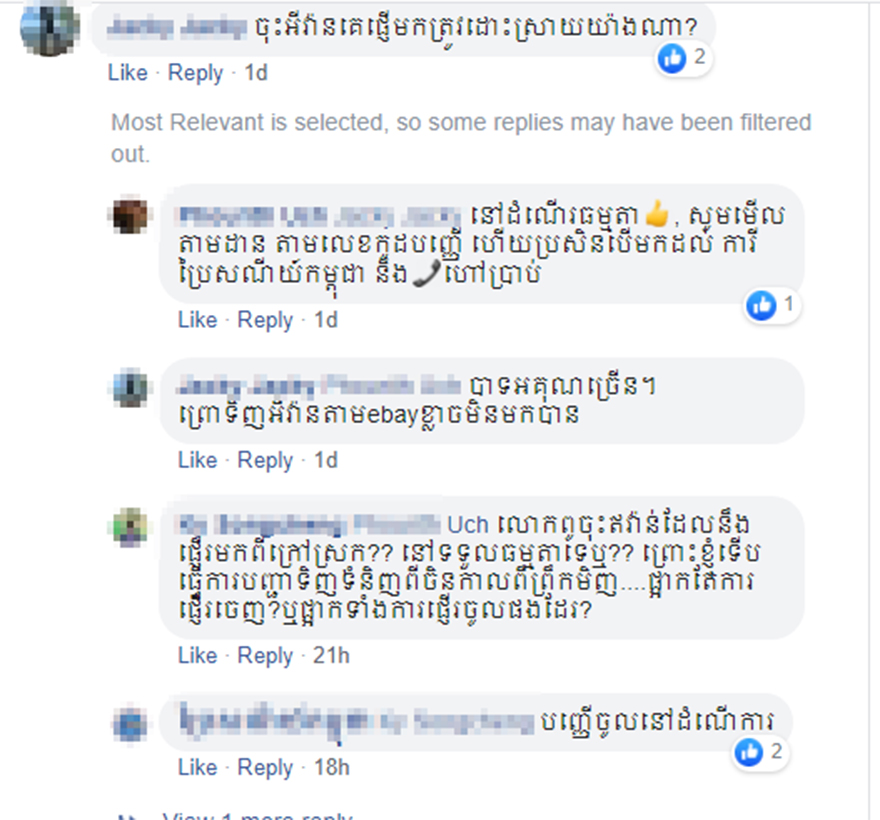Click the thumbs-up reaction icon showing 1 like

click(x=761, y=306)
